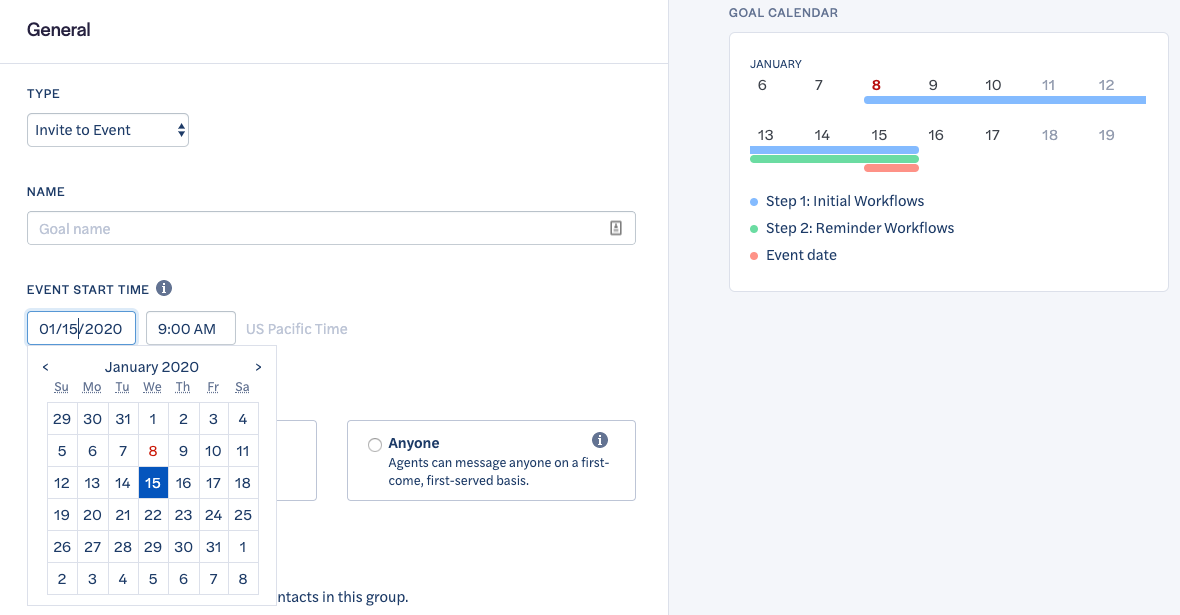
Task: Click the blue bar spanning days 8 to 12
Action: coord(1005,100)
